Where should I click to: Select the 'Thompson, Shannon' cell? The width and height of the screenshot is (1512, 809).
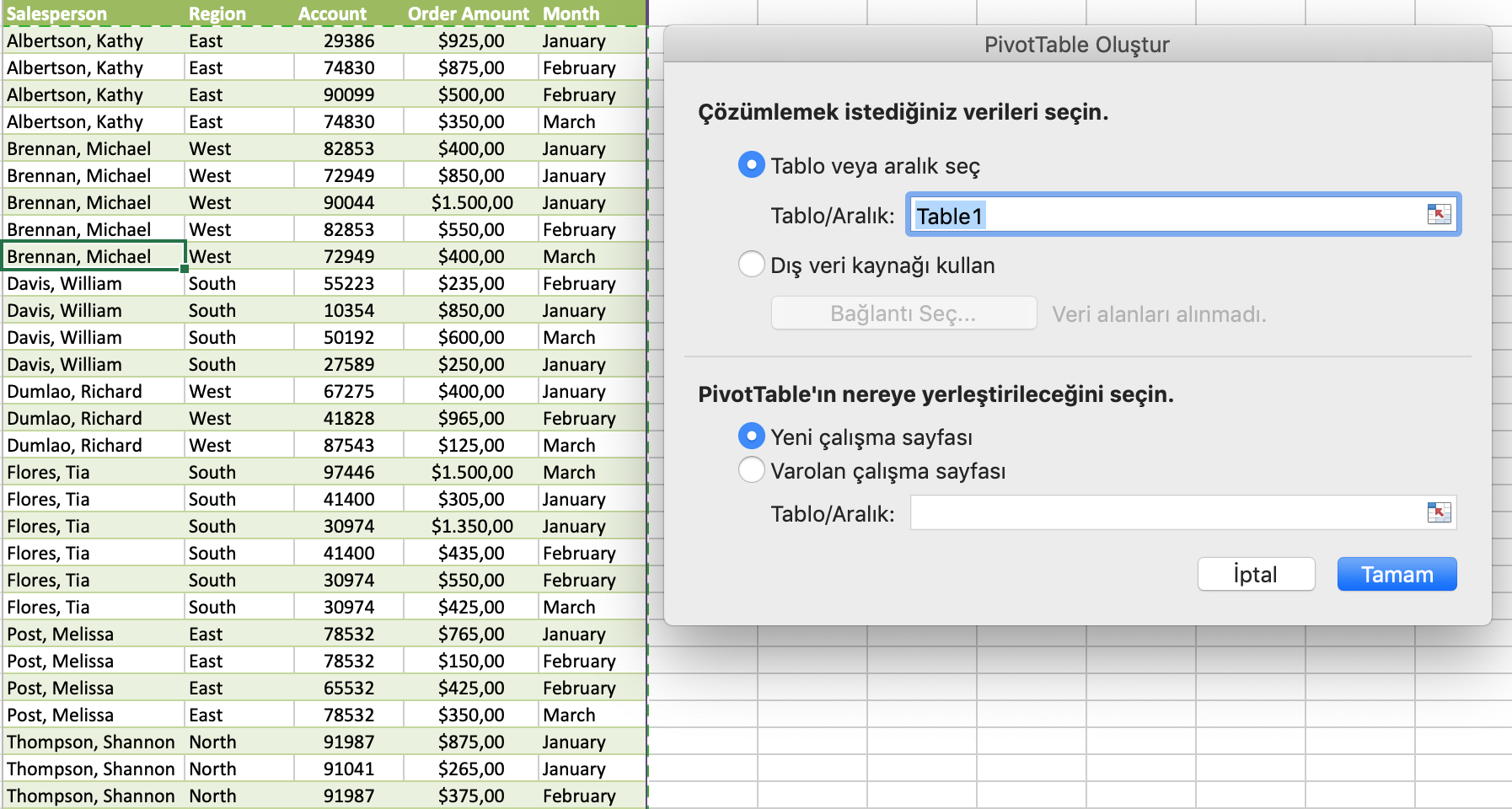[91, 742]
